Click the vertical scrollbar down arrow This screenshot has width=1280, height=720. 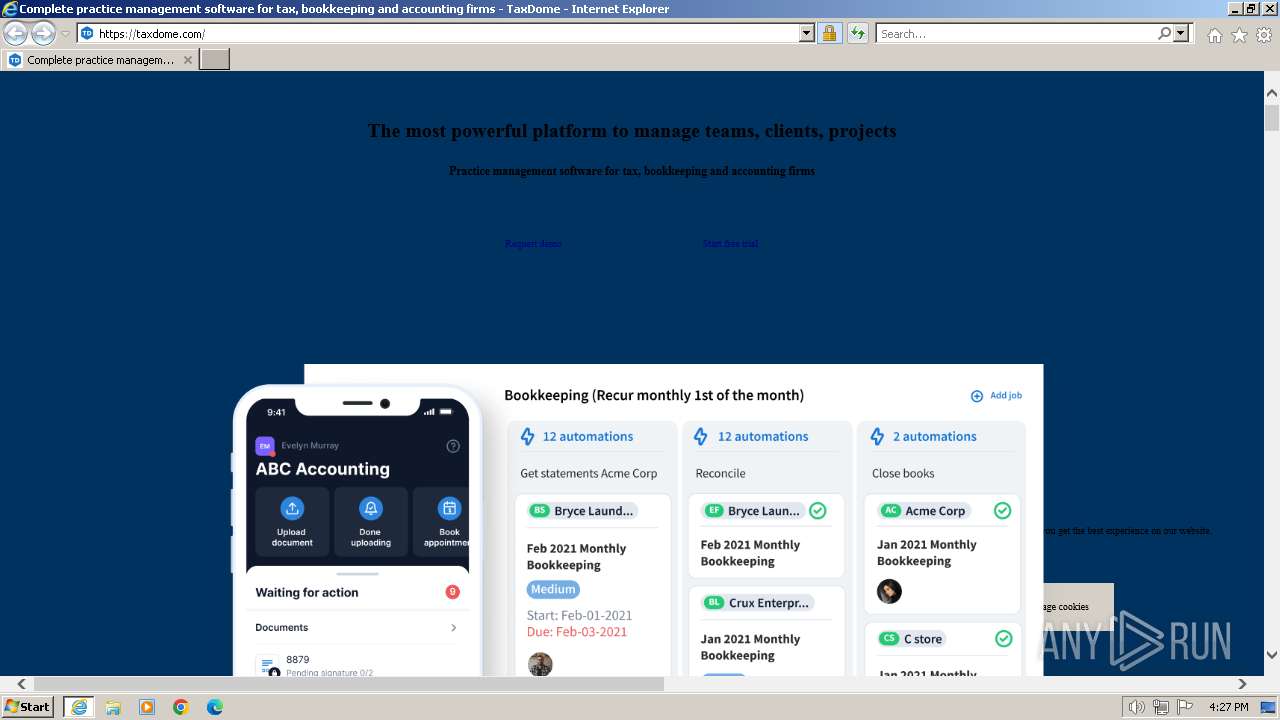pyautogui.click(x=1272, y=655)
